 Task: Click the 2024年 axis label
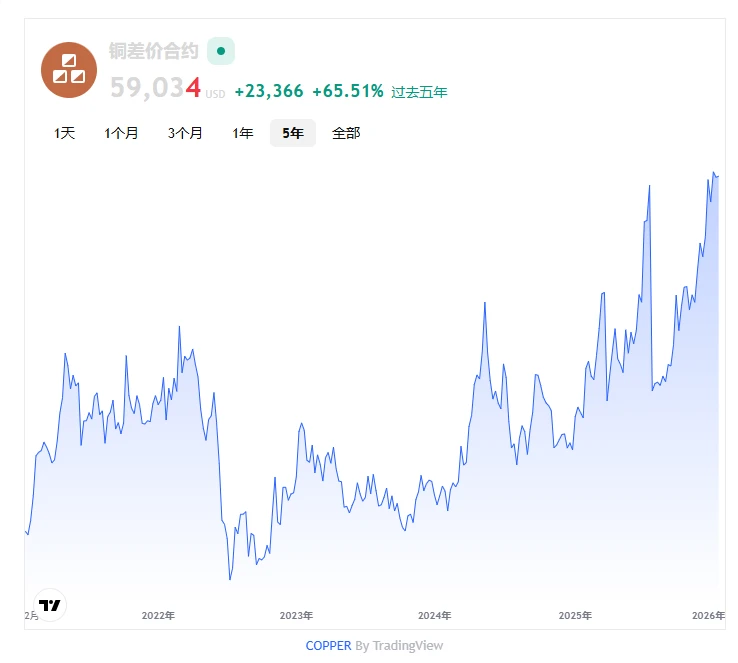pyautogui.click(x=434, y=615)
